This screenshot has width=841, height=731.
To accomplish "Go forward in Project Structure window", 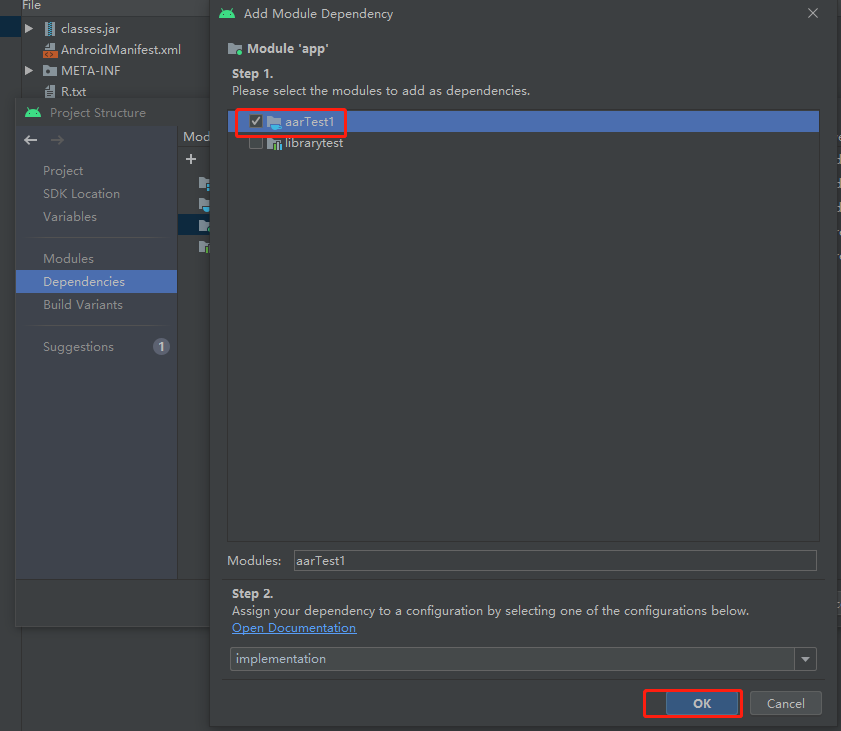I will click(x=57, y=140).
